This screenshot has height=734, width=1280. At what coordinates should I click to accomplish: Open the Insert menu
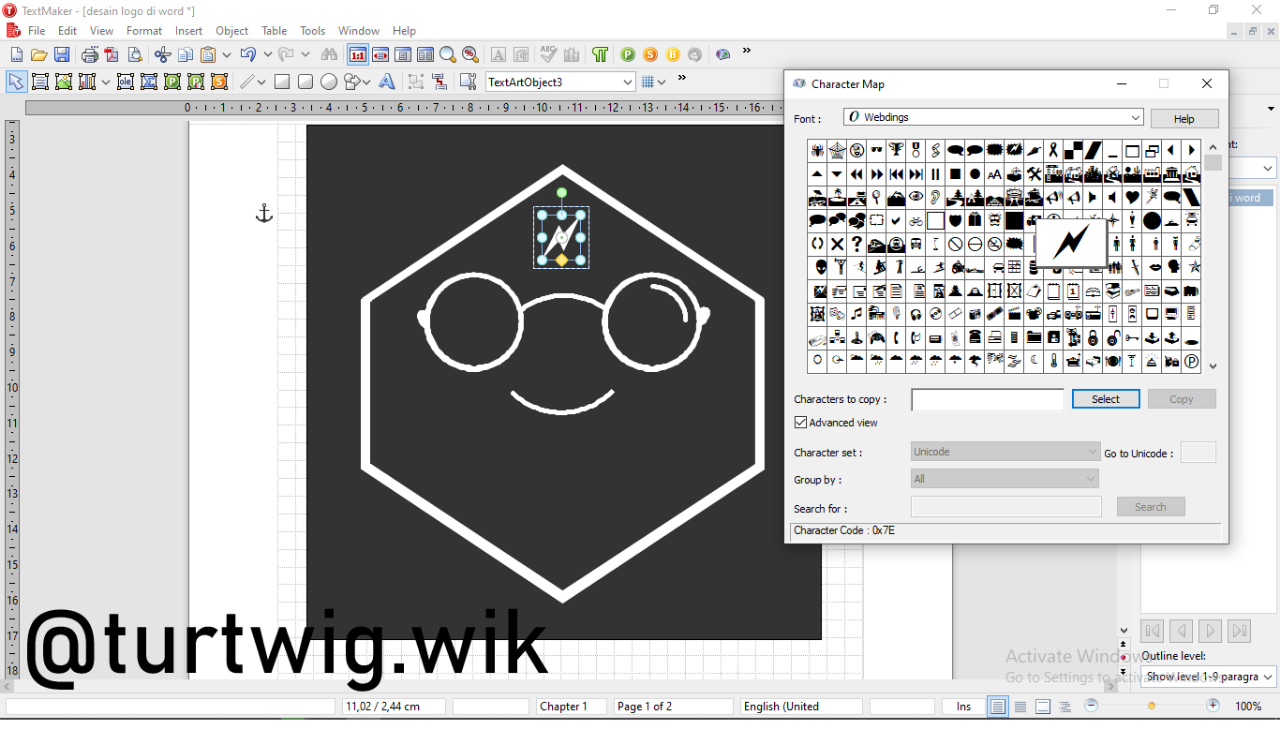point(189,31)
